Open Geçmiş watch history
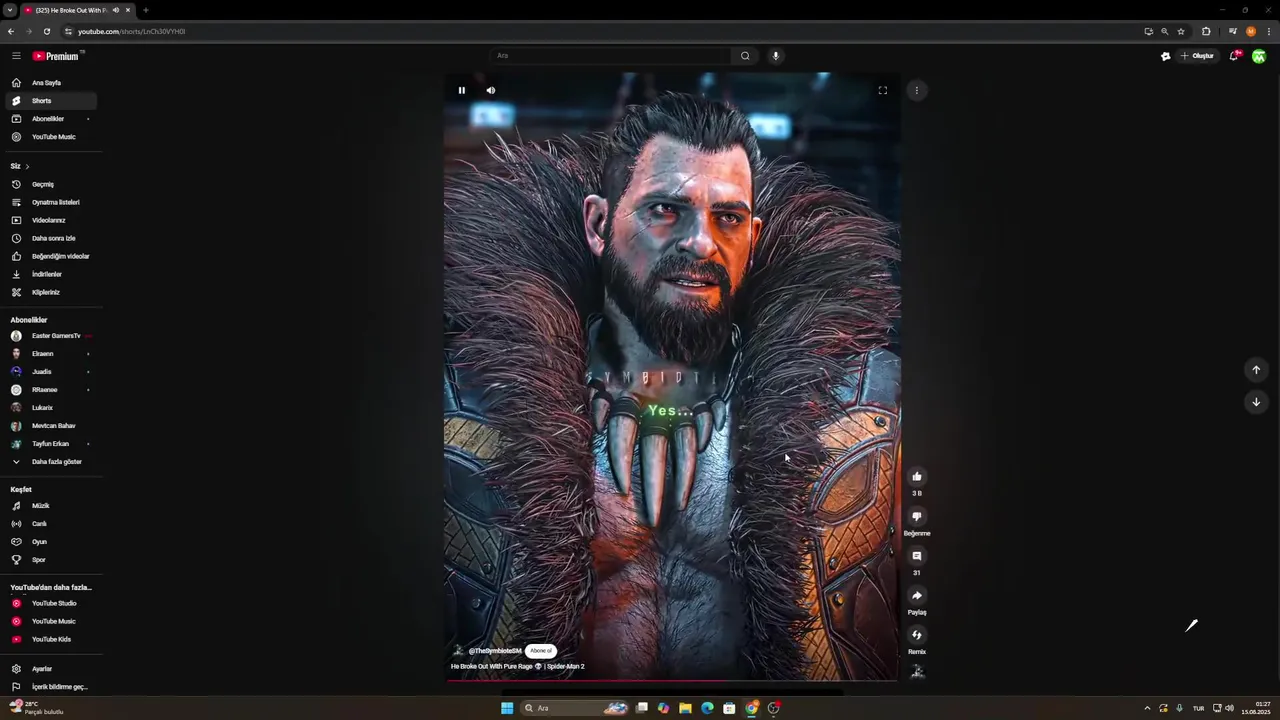This screenshot has width=1280, height=720. pyautogui.click(x=50, y=184)
